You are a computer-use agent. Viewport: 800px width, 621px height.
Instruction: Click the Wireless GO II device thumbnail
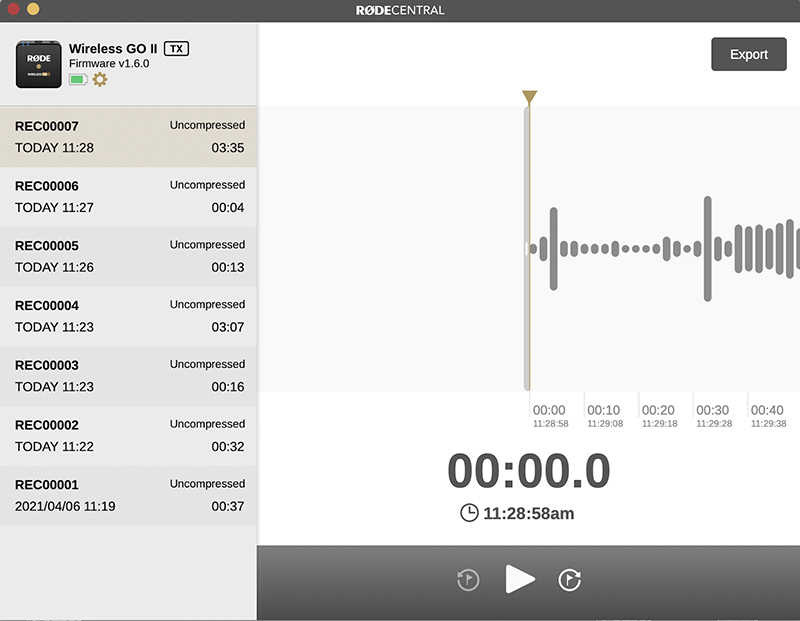[x=39, y=64]
